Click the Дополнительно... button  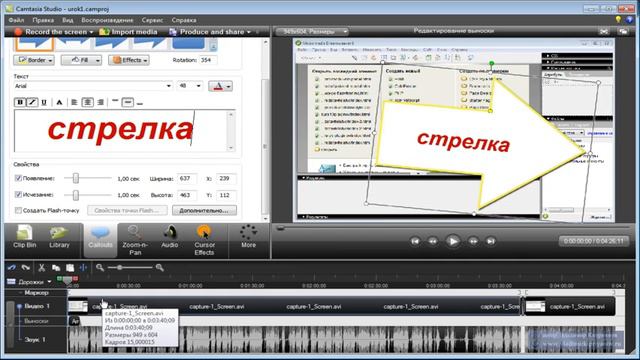tap(204, 210)
